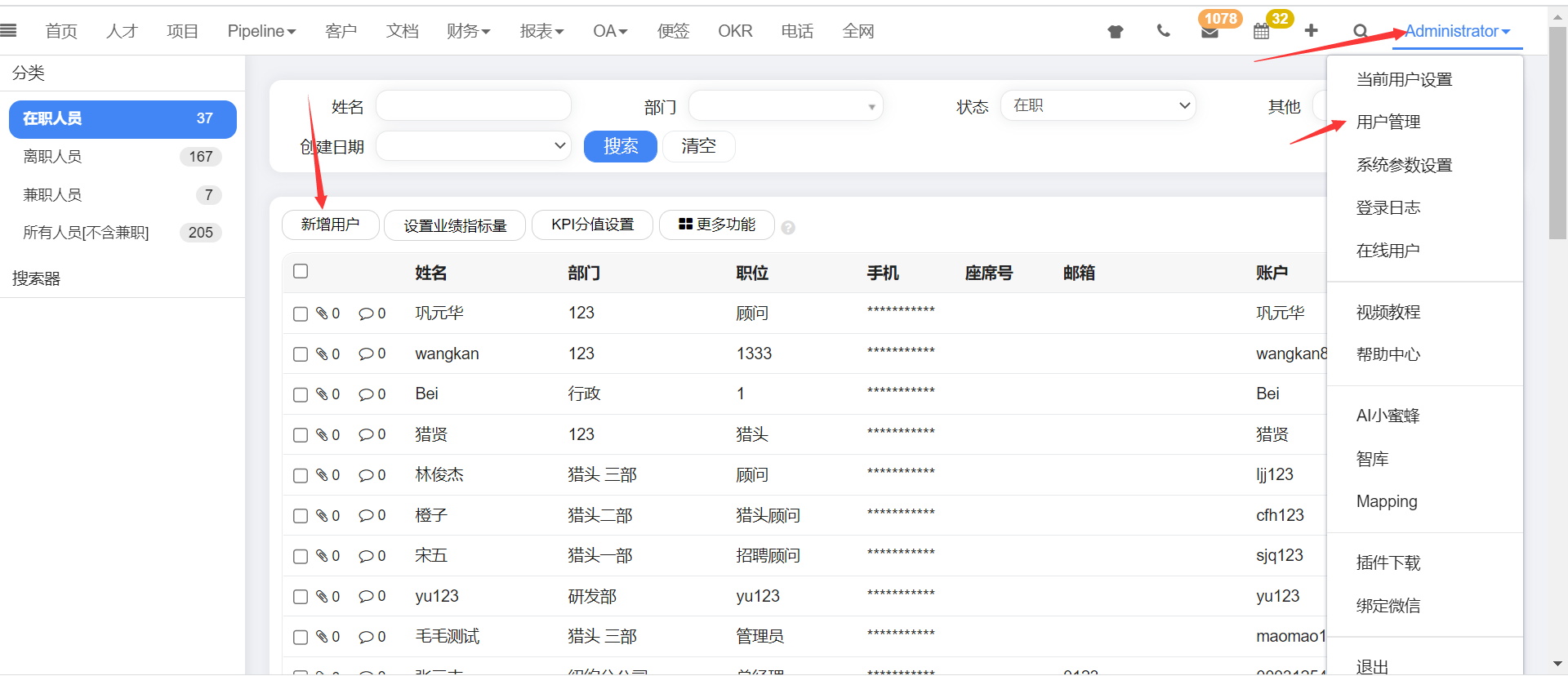The image size is (1568, 676).
Task: Check the yu123 row checkbox
Action: (x=301, y=597)
